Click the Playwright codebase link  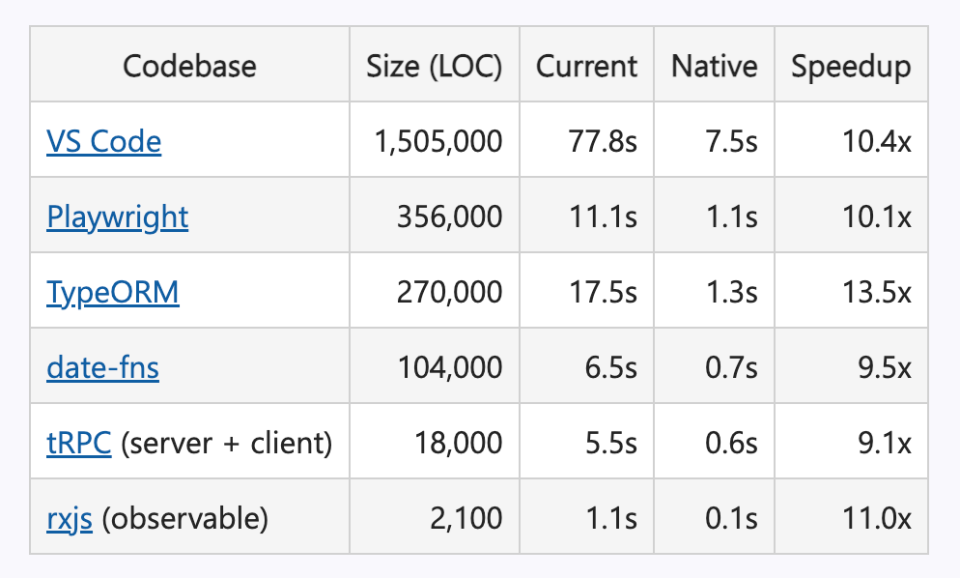(117, 217)
